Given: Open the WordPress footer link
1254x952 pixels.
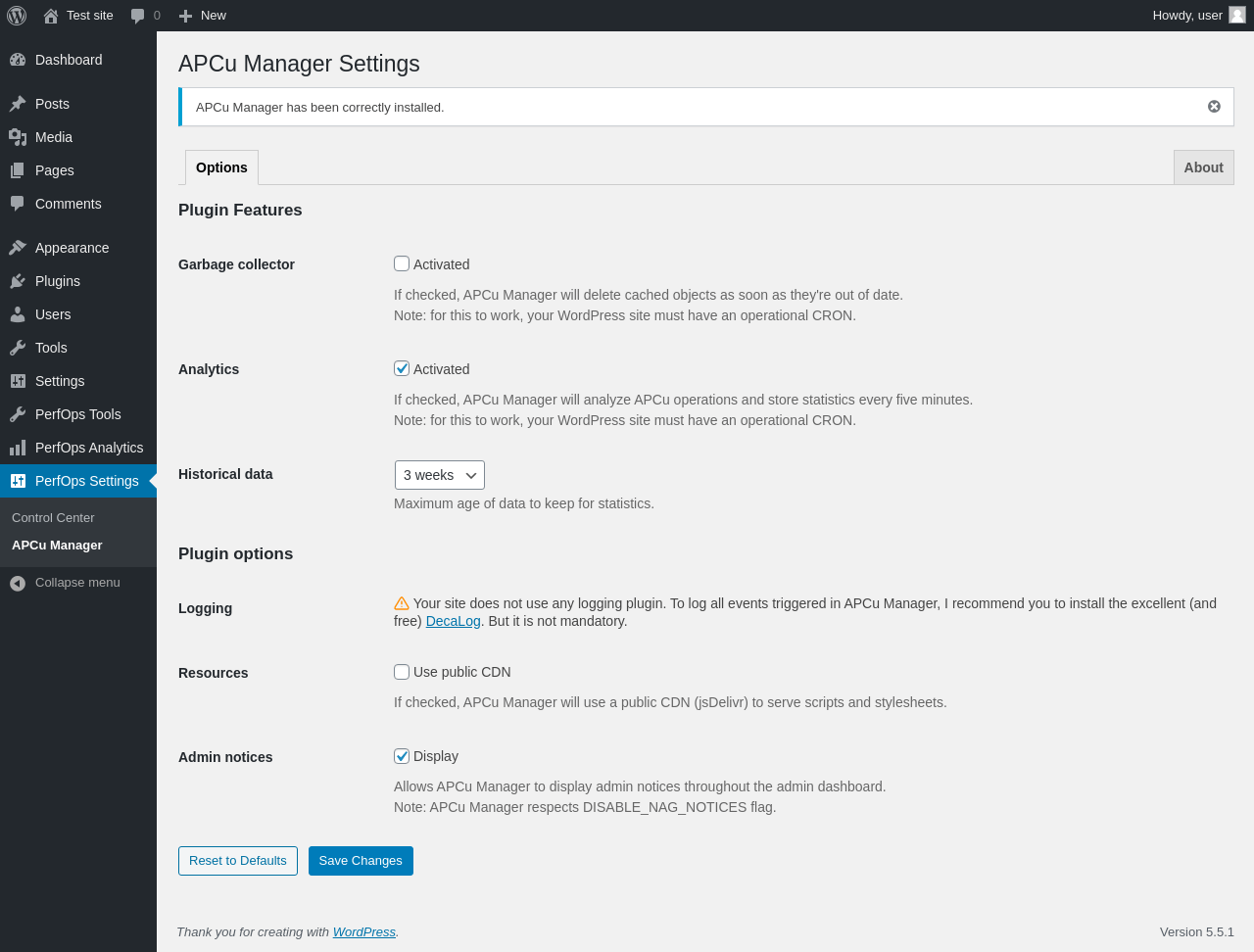Looking at the screenshot, I should [x=364, y=932].
